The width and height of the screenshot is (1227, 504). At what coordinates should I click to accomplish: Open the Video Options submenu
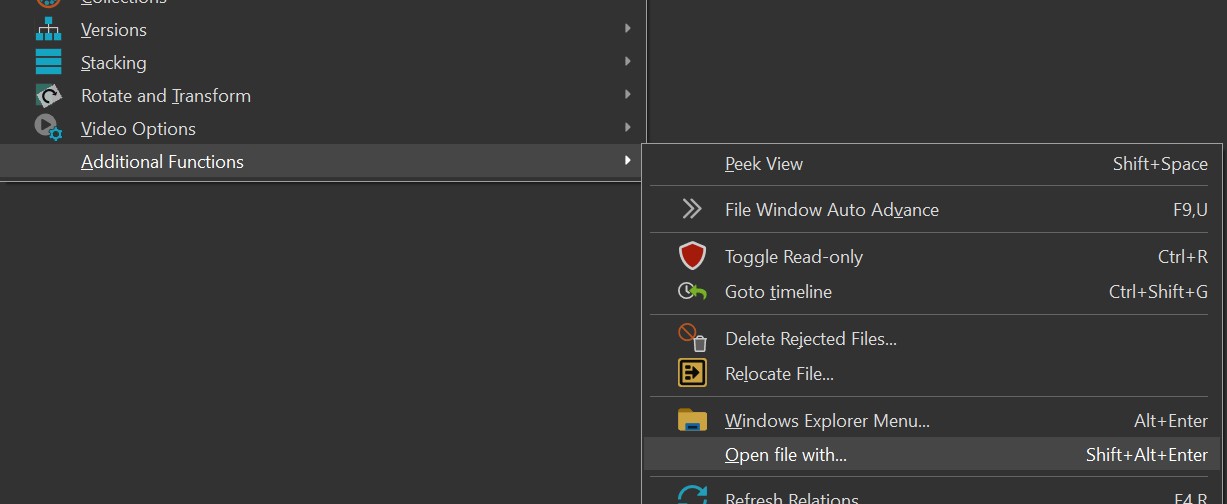(x=323, y=128)
